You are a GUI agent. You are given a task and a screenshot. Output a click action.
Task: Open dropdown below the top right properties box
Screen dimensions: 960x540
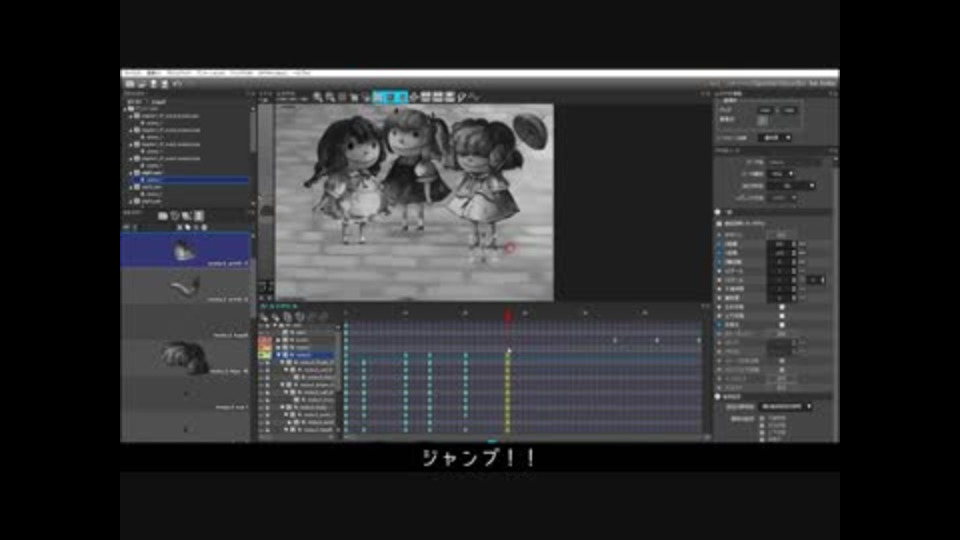(774, 138)
